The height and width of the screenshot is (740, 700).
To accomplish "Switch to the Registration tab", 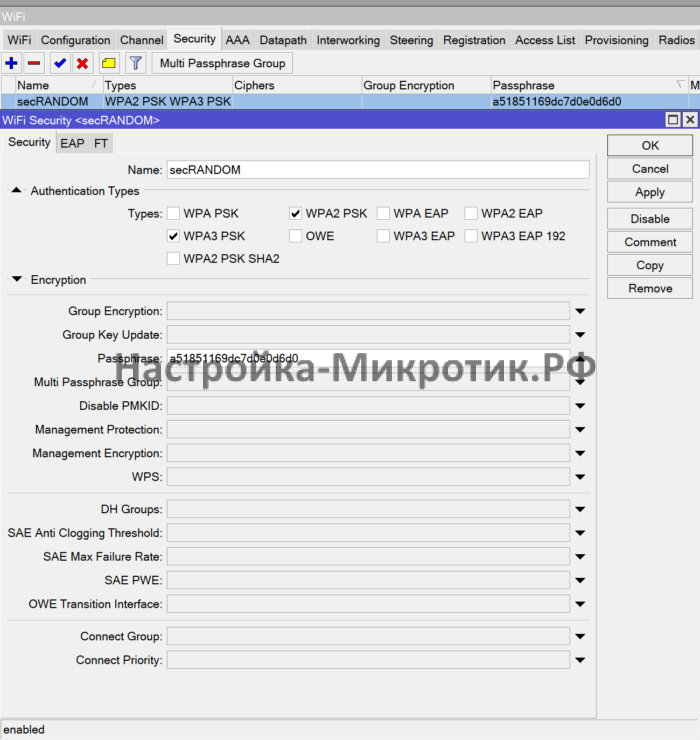I will (x=474, y=40).
